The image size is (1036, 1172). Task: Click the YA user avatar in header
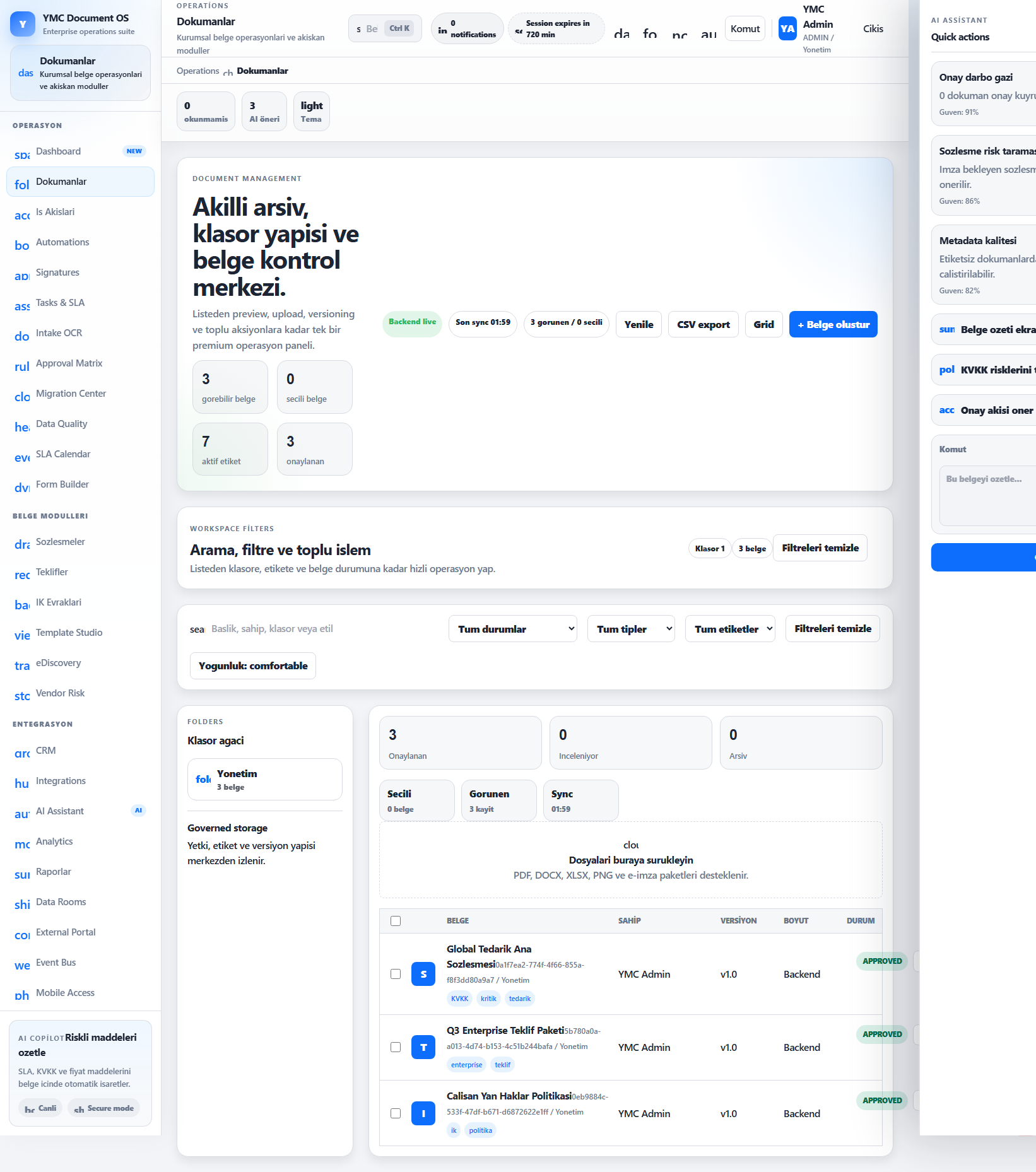tap(787, 28)
